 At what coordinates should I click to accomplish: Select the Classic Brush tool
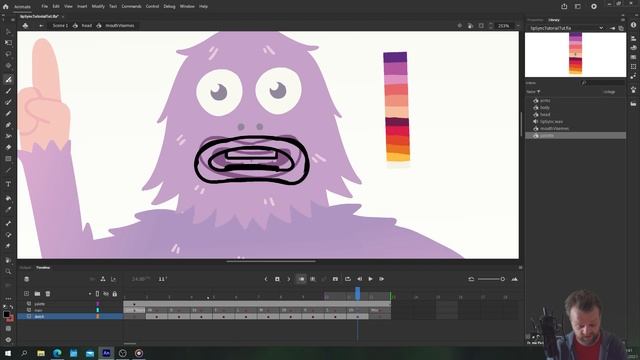point(8,91)
